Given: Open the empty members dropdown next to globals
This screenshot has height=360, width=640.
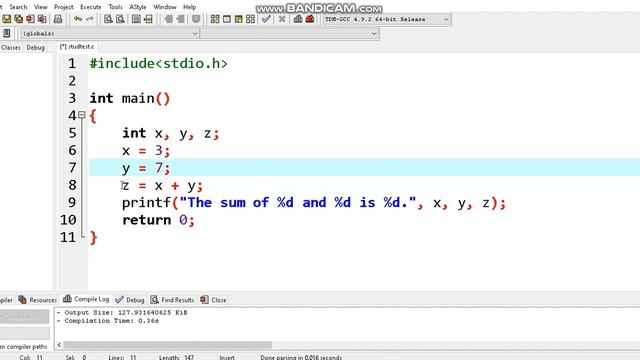Looking at the screenshot, I should tap(289, 33).
